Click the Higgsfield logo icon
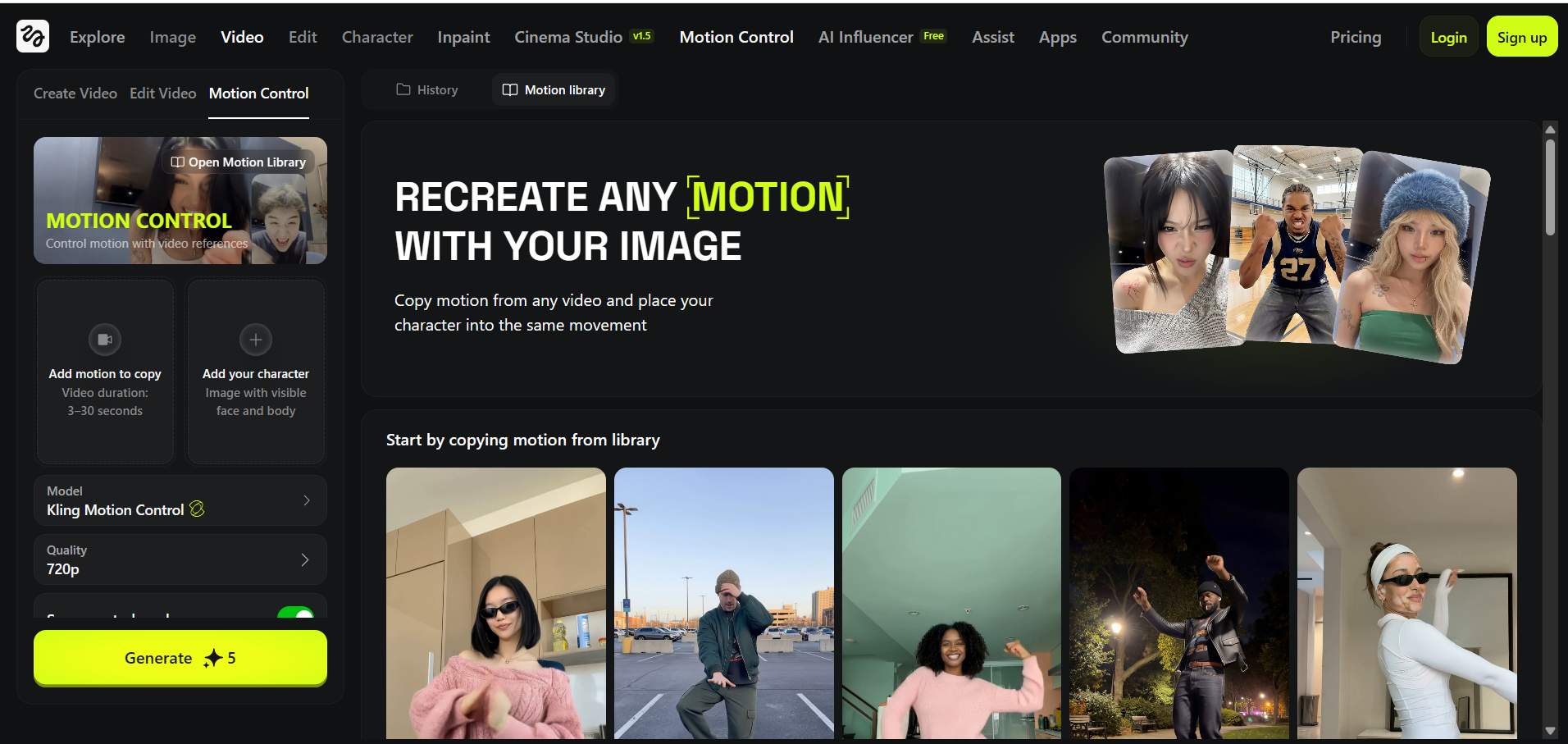 [33, 36]
